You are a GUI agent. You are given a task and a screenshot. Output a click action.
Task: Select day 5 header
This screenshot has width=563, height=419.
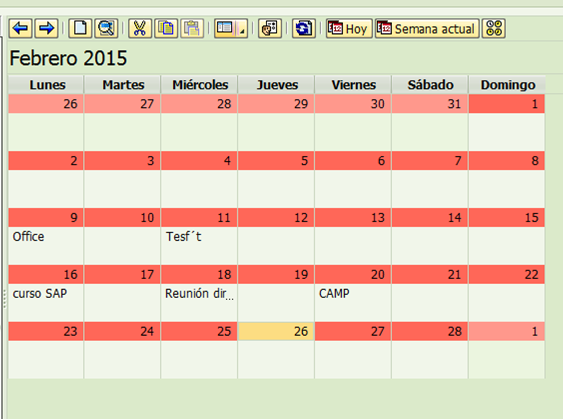point(276,160)
